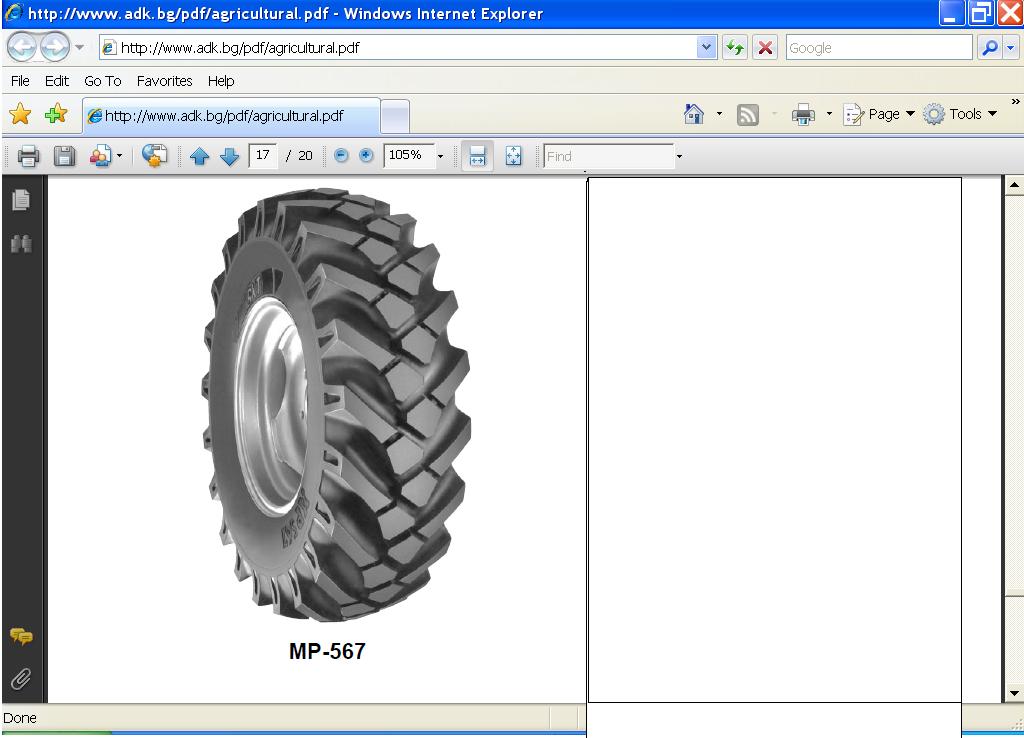This screenshot has width=1024, height=738.
Task: Open the Page command menu
Action: (x=880, y=114)
